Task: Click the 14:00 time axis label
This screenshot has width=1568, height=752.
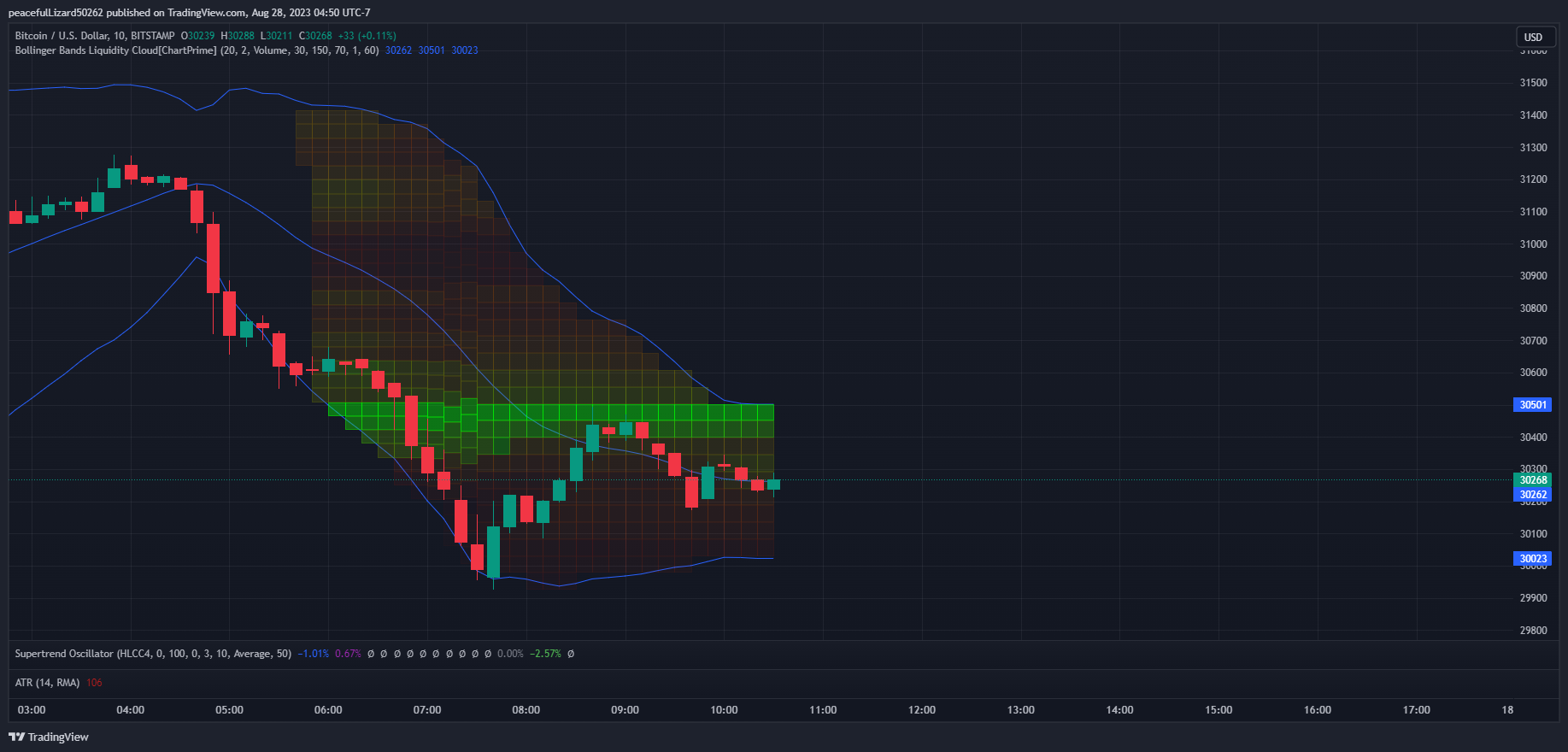Action: [1120, 710]
